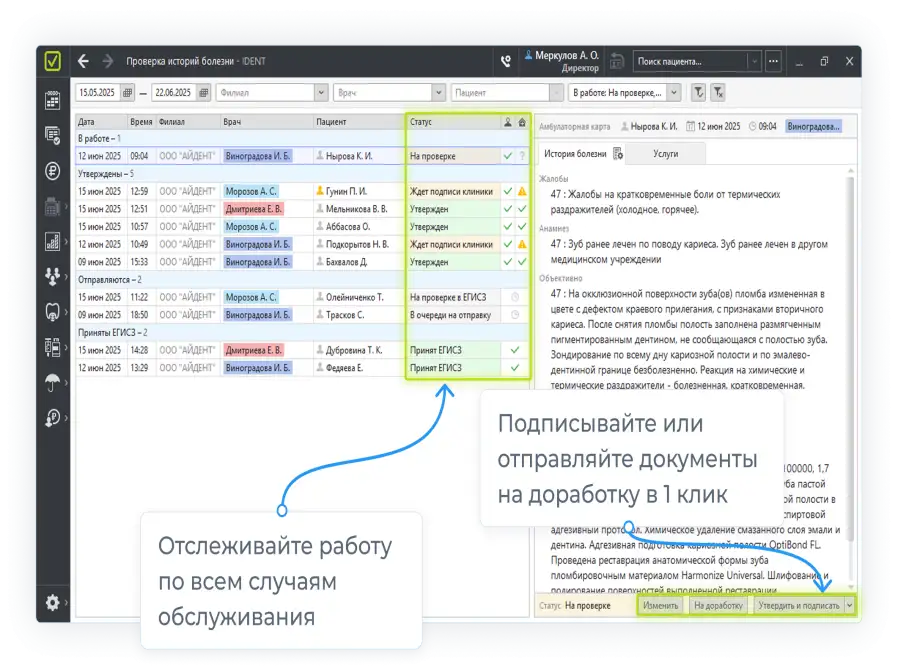Open start date calendar picker for 15.05.2025
Screen dimensions: 898x669
pos(127,92)
